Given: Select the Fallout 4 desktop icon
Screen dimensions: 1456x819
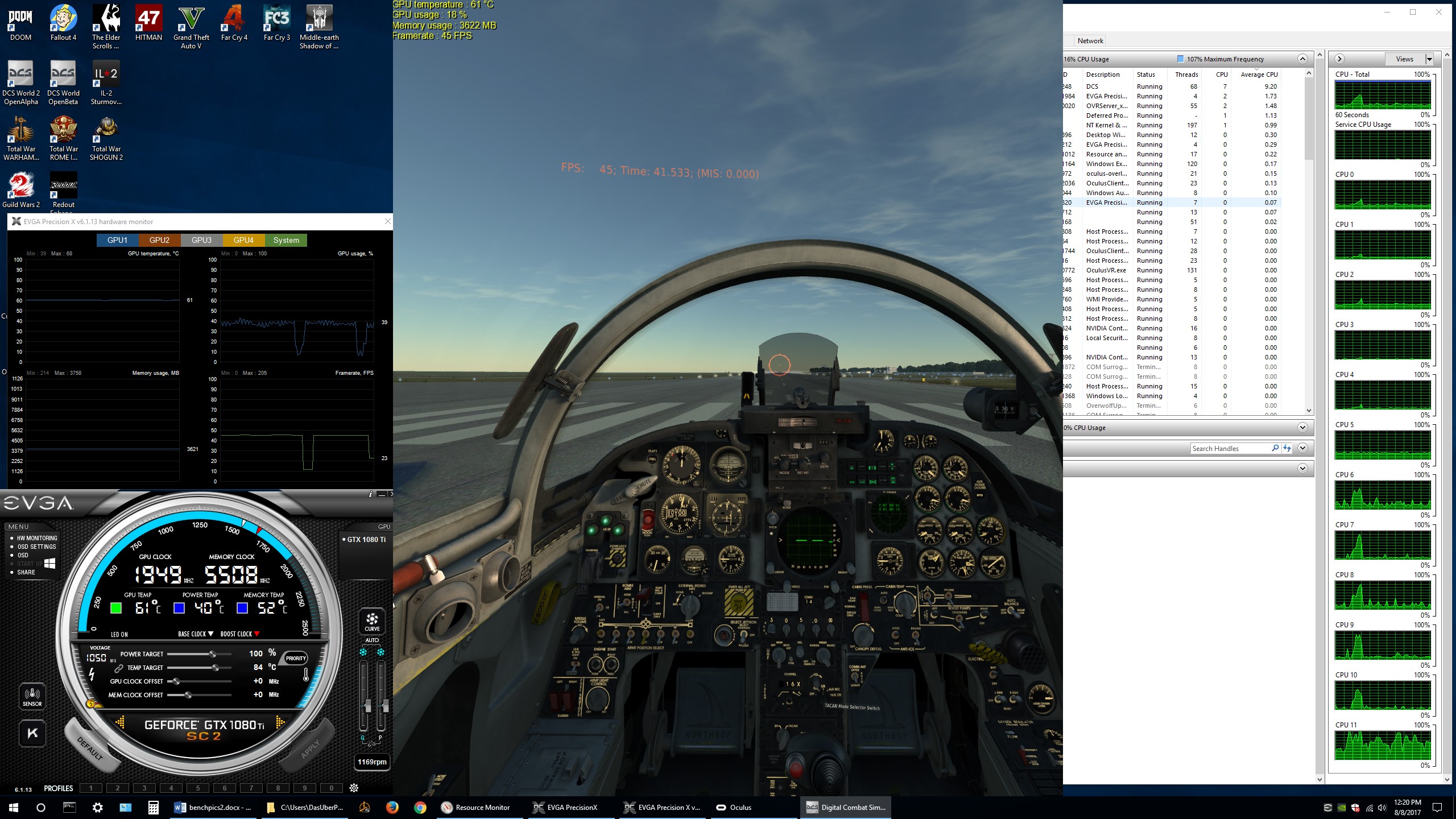Looking at the screenshot, I should pyautogui.click(x=63, y=23).
